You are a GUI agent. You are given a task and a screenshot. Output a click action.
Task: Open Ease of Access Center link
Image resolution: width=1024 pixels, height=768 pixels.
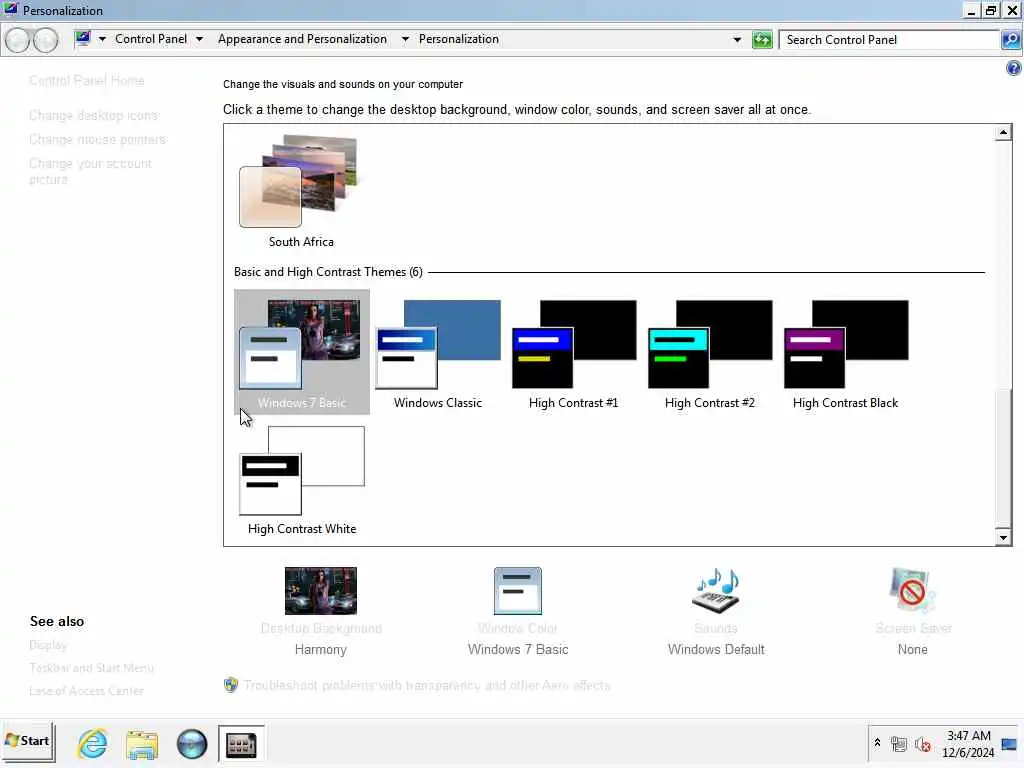pyautogui.click(x=86, y=691)
